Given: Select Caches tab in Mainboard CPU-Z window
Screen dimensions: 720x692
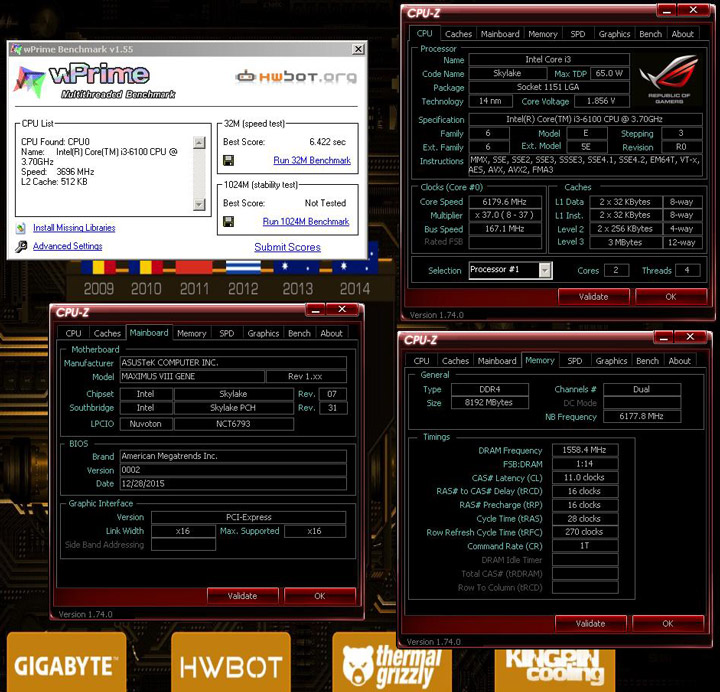Looking at the screenshot, I should 107,333.
